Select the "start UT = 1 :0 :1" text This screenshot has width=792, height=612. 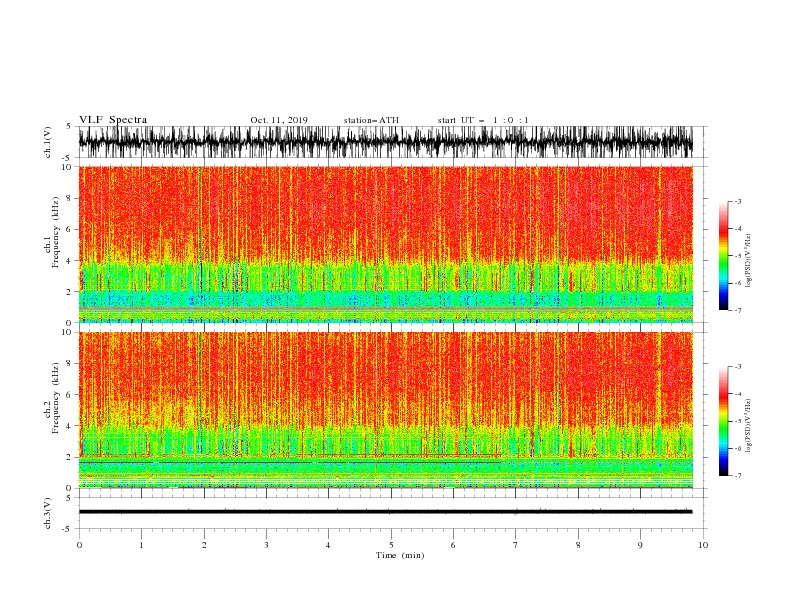coord(483,120)
